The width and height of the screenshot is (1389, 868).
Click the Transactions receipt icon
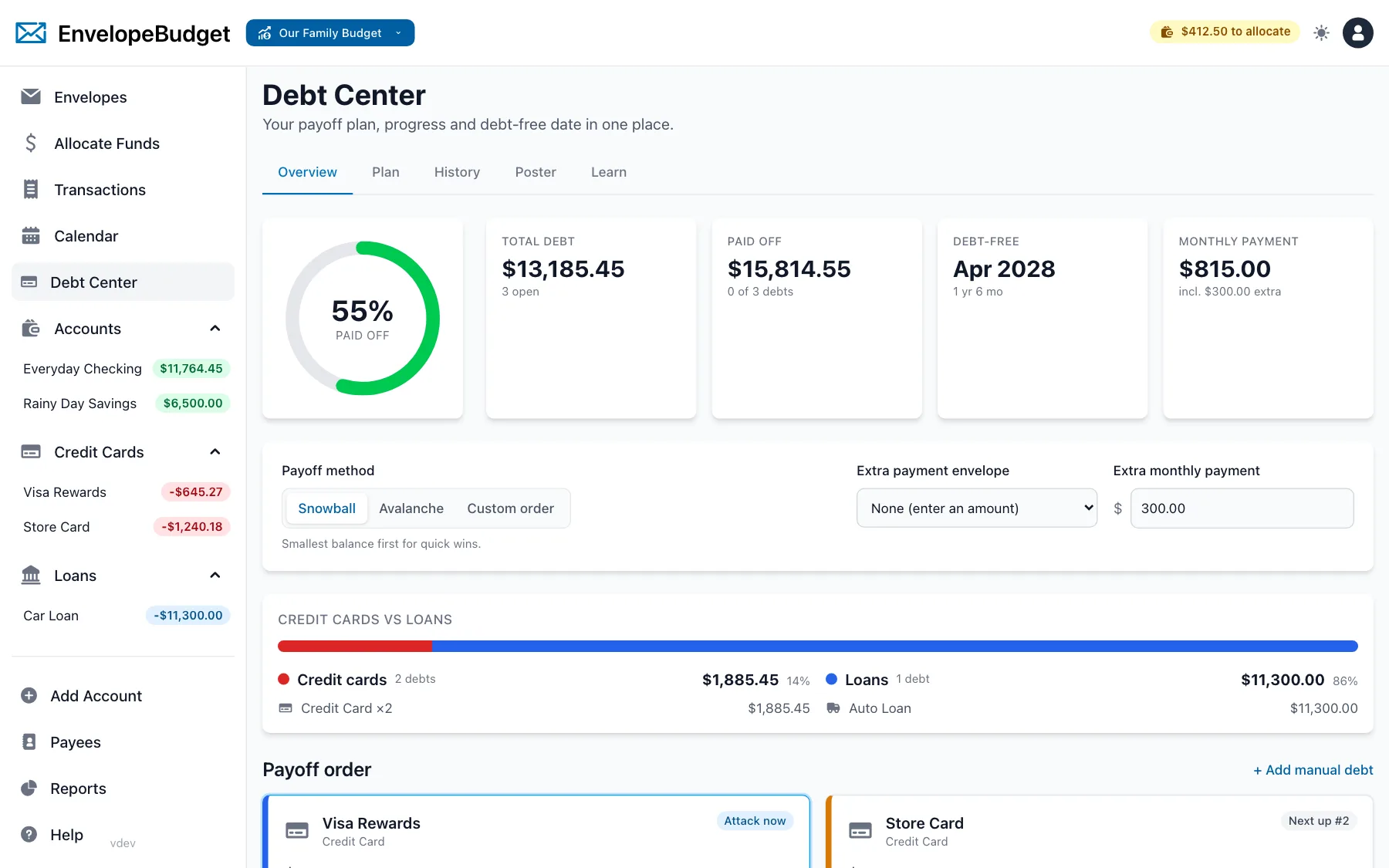pos(31,189)
